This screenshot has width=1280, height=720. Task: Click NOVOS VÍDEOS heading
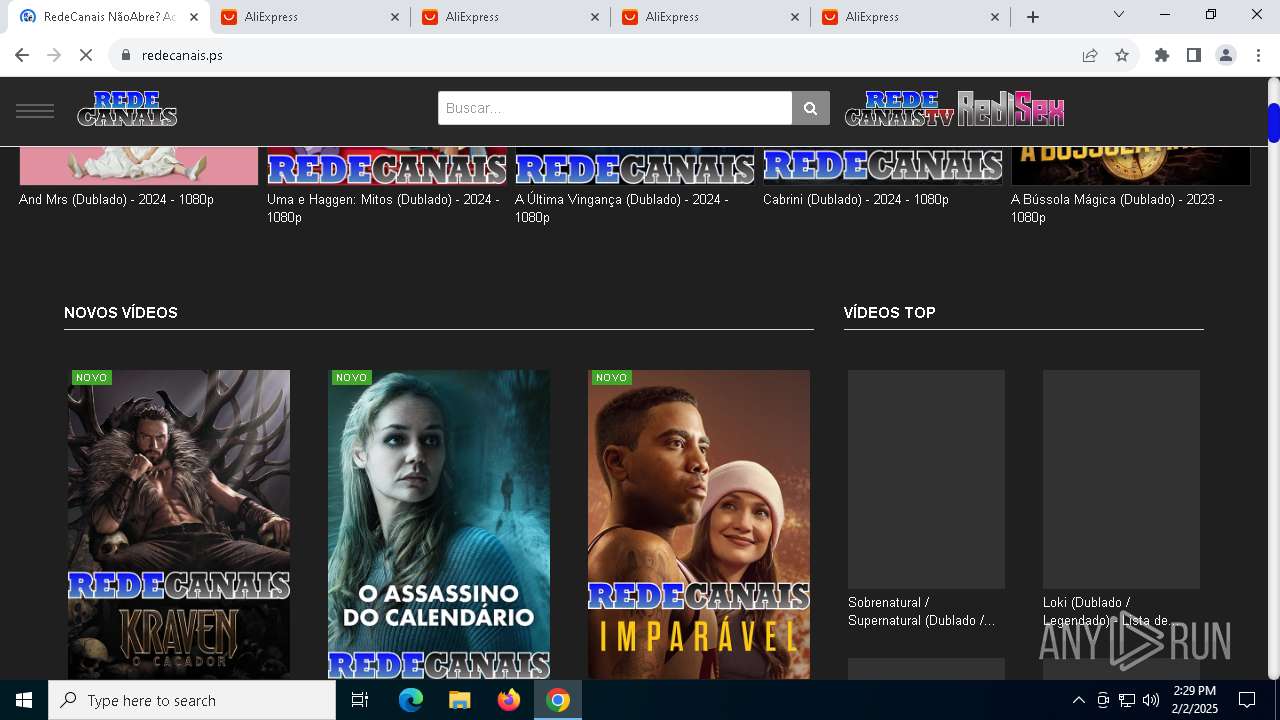pos(121,313)
